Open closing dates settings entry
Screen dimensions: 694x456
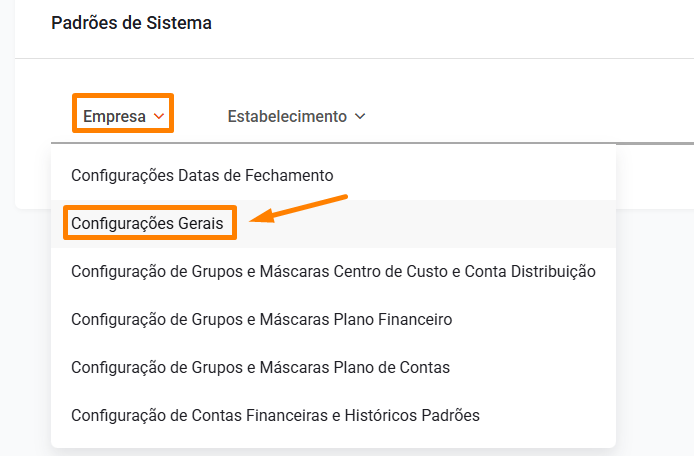coord(202,175)
